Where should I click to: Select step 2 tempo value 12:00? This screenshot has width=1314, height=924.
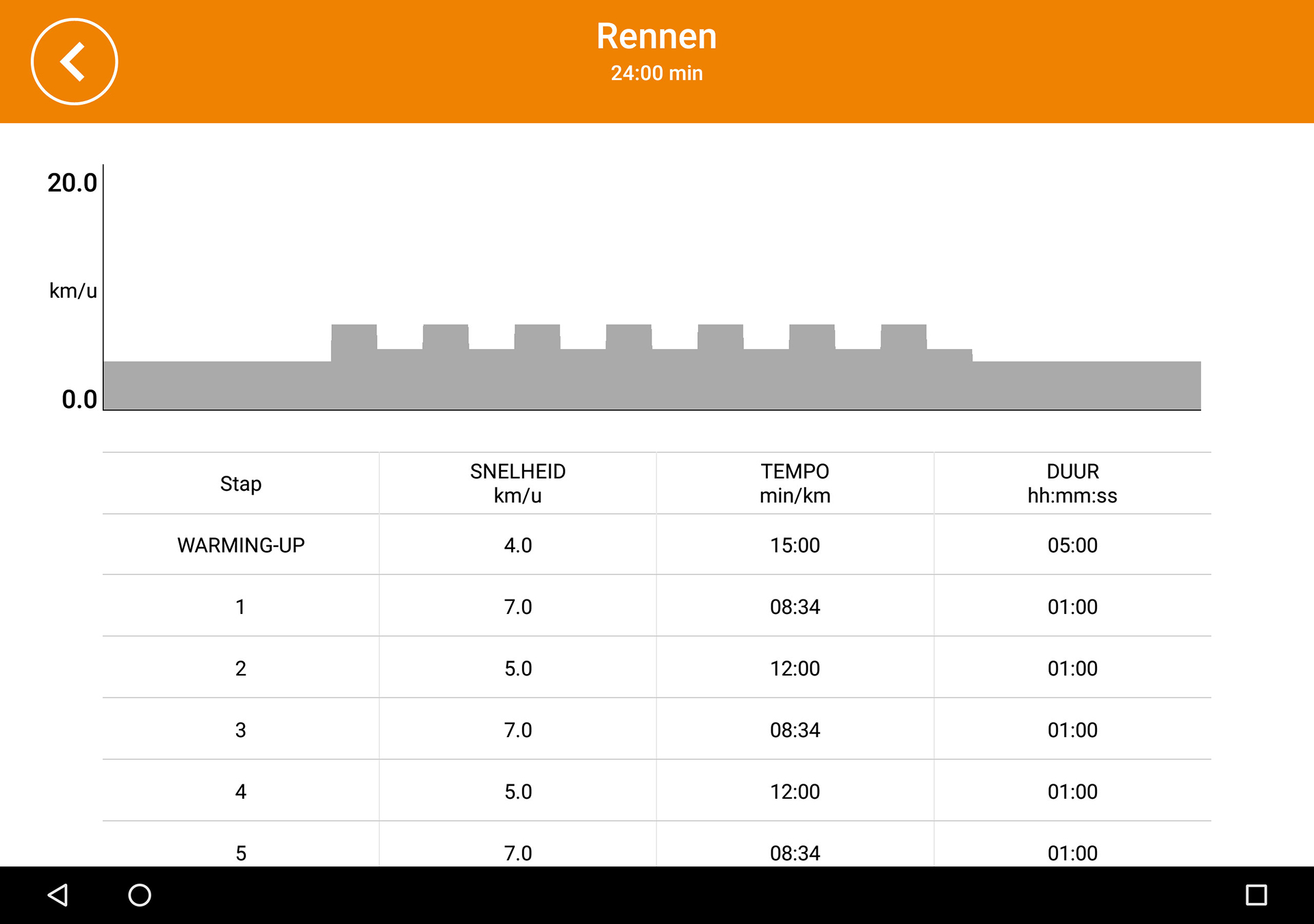click(x=795, y=669)
